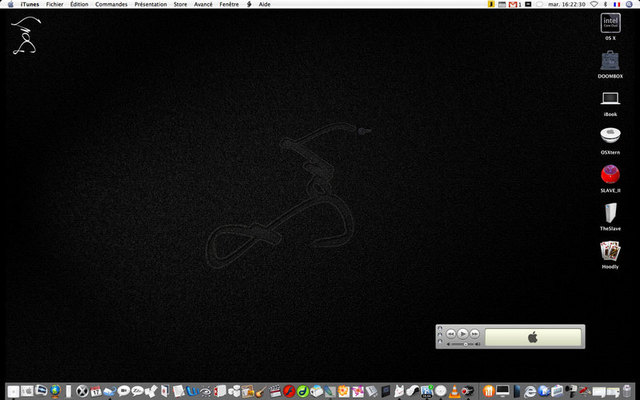Open the iTunes application menu
Screen dimensions: 640x400
(30, 4)
